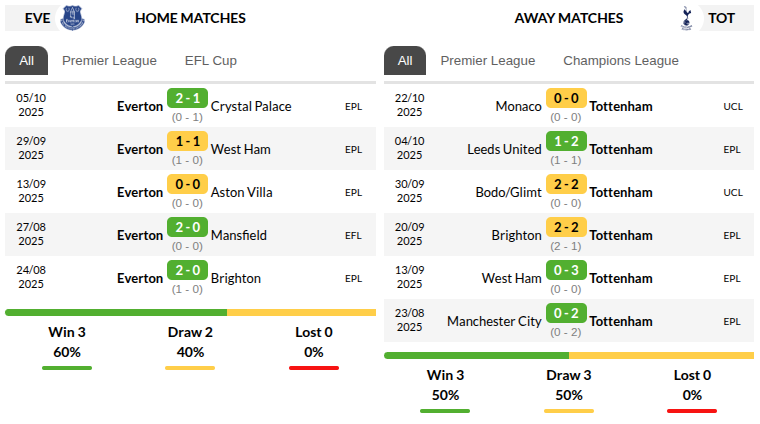The height and width of the screenshot is (424, 760).
Task: Open the Champions League tab
Action: (x=621, y=60)
